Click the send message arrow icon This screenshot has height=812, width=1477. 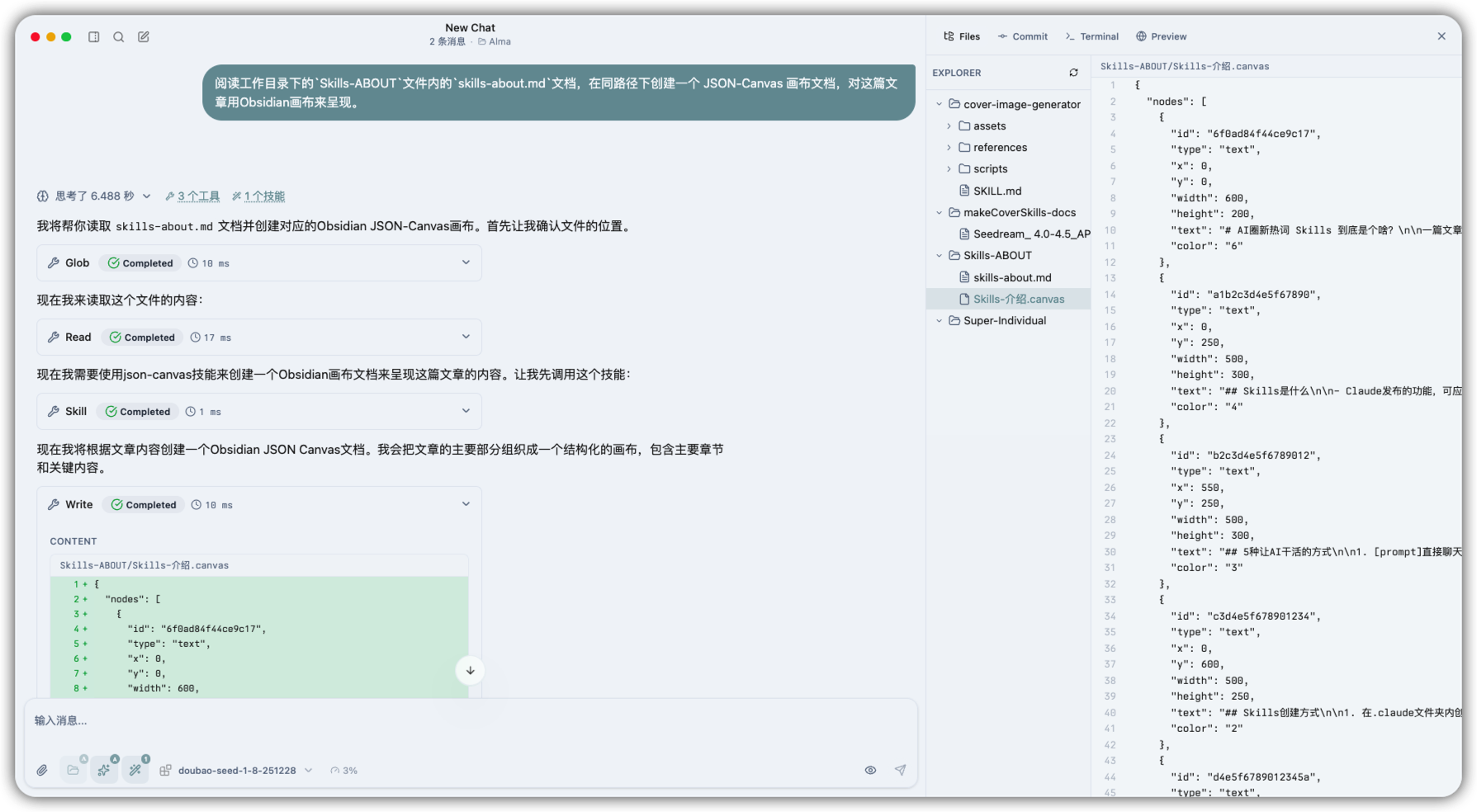click(x=900, y=770)
